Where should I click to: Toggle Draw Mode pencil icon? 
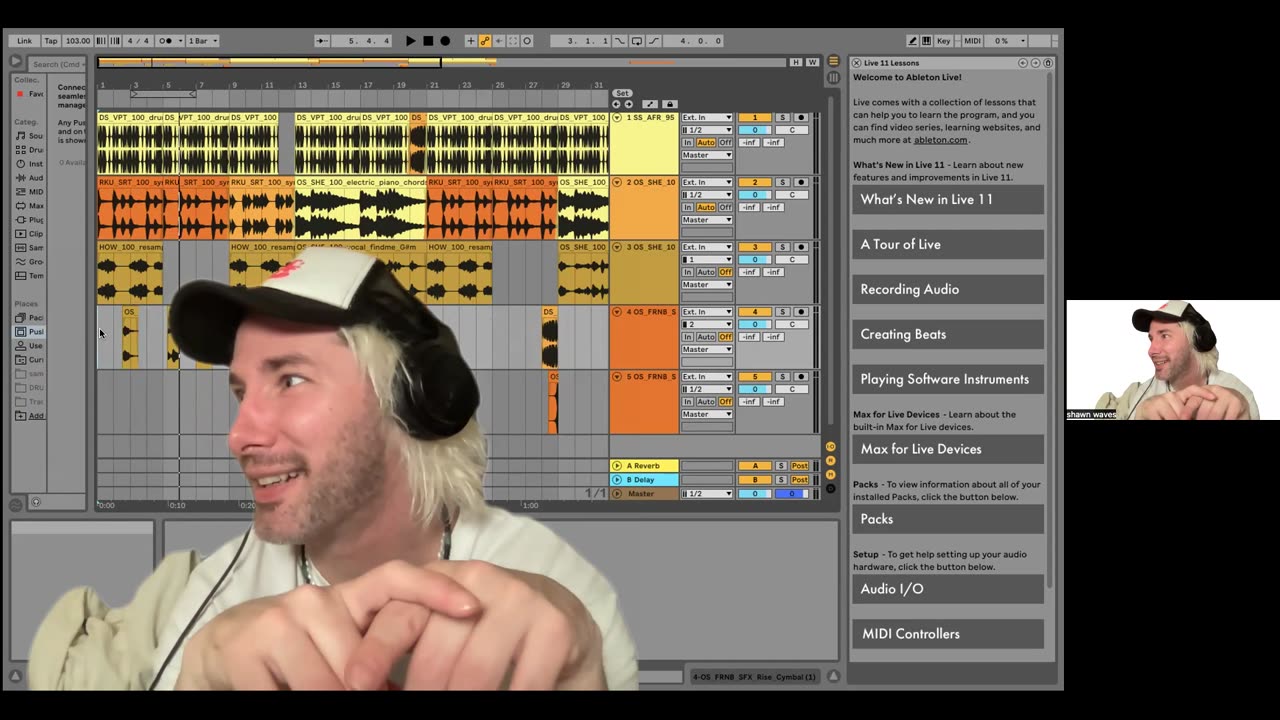tap(913, 41)
